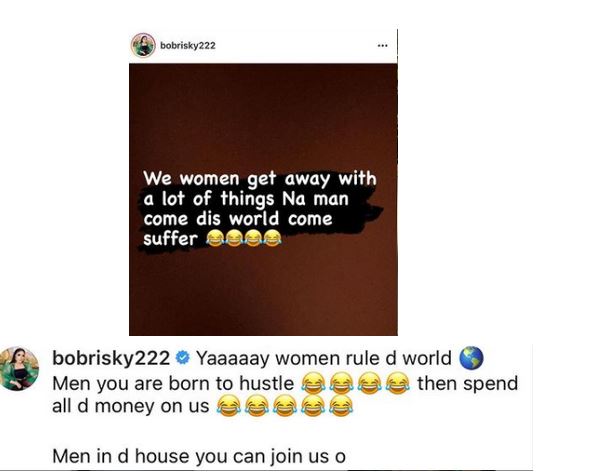Viewport: 593px width, 472px height.
Task: Click 'Men in d house' caption line
Action: click(x=199, y=456)
